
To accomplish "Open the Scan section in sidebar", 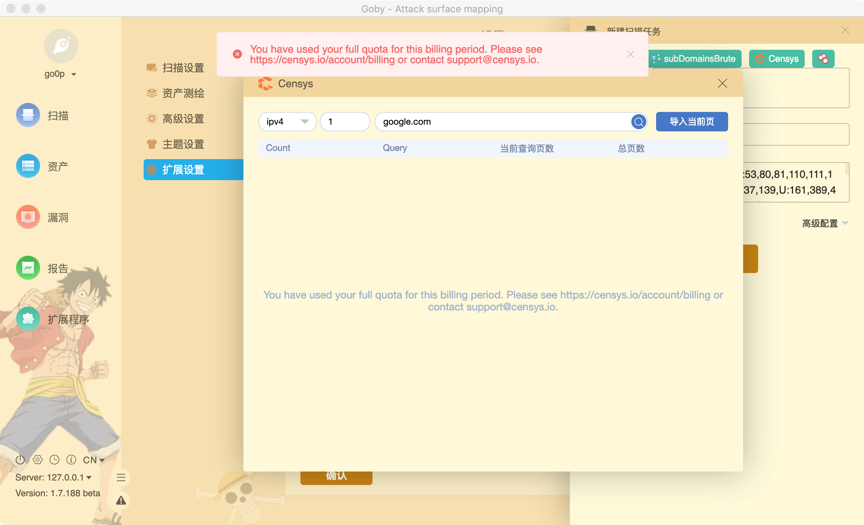I will tap(43, 116).
